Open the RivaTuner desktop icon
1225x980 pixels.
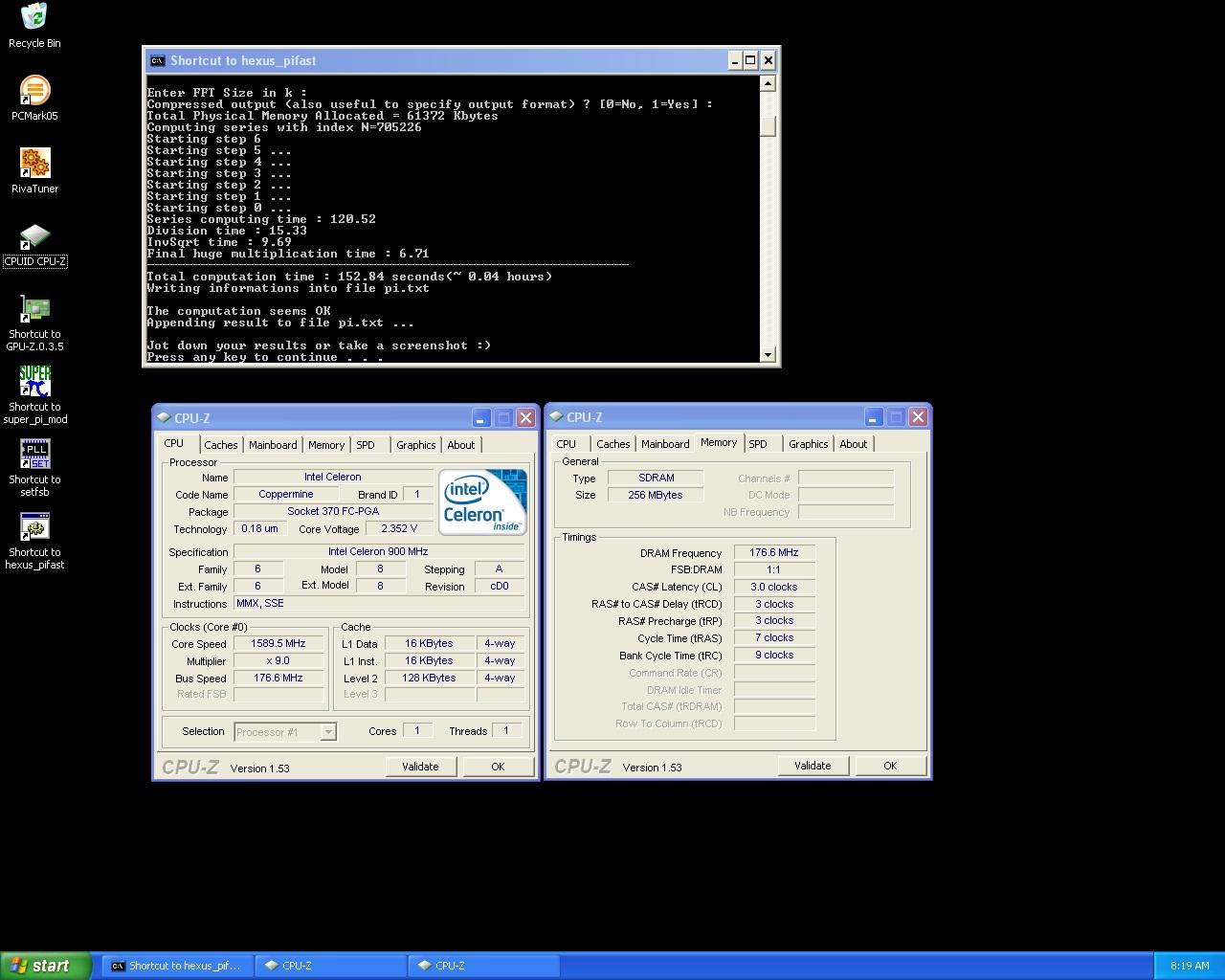point(34,170)
